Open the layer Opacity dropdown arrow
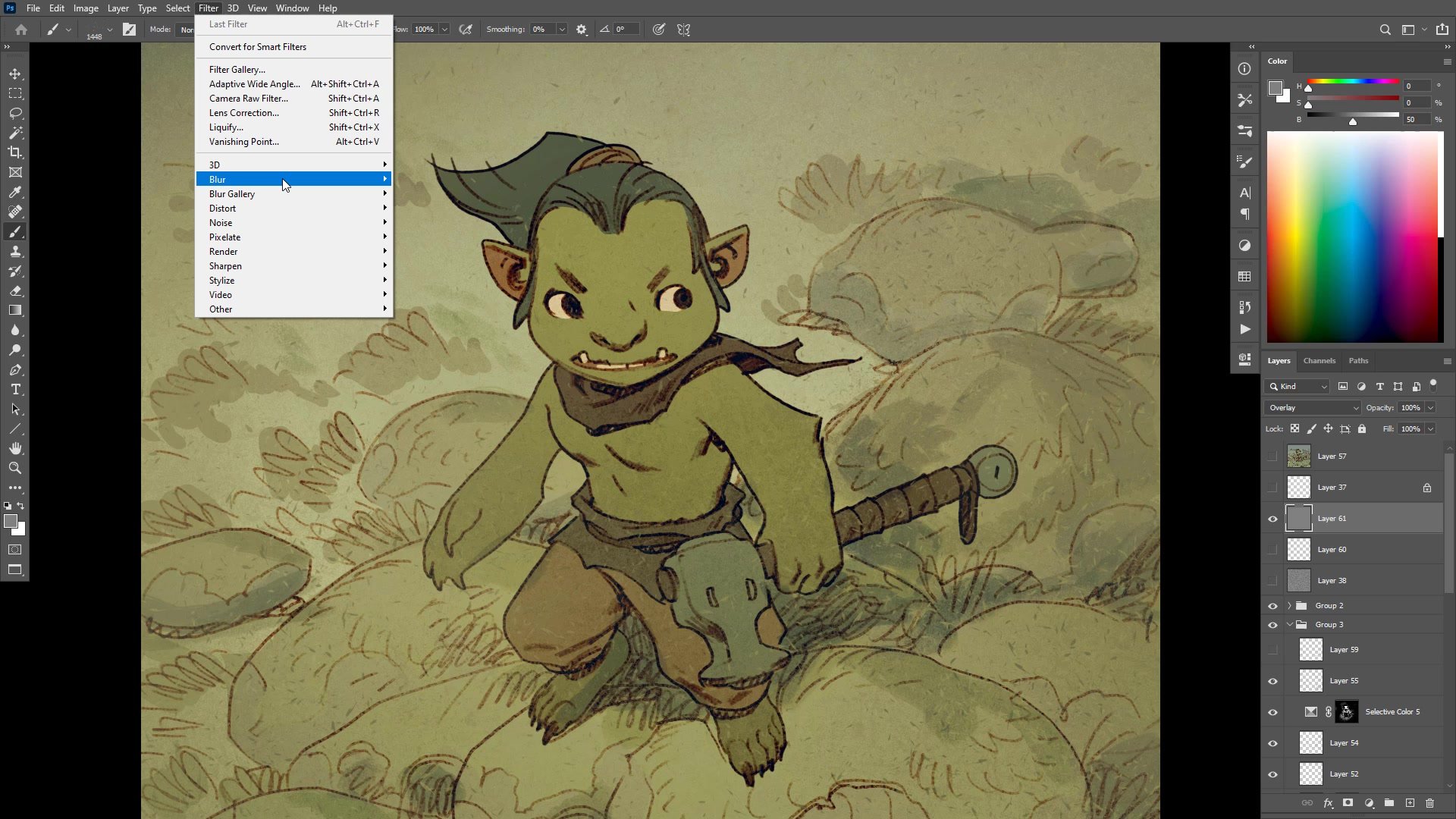 (x=1430, y=408)
